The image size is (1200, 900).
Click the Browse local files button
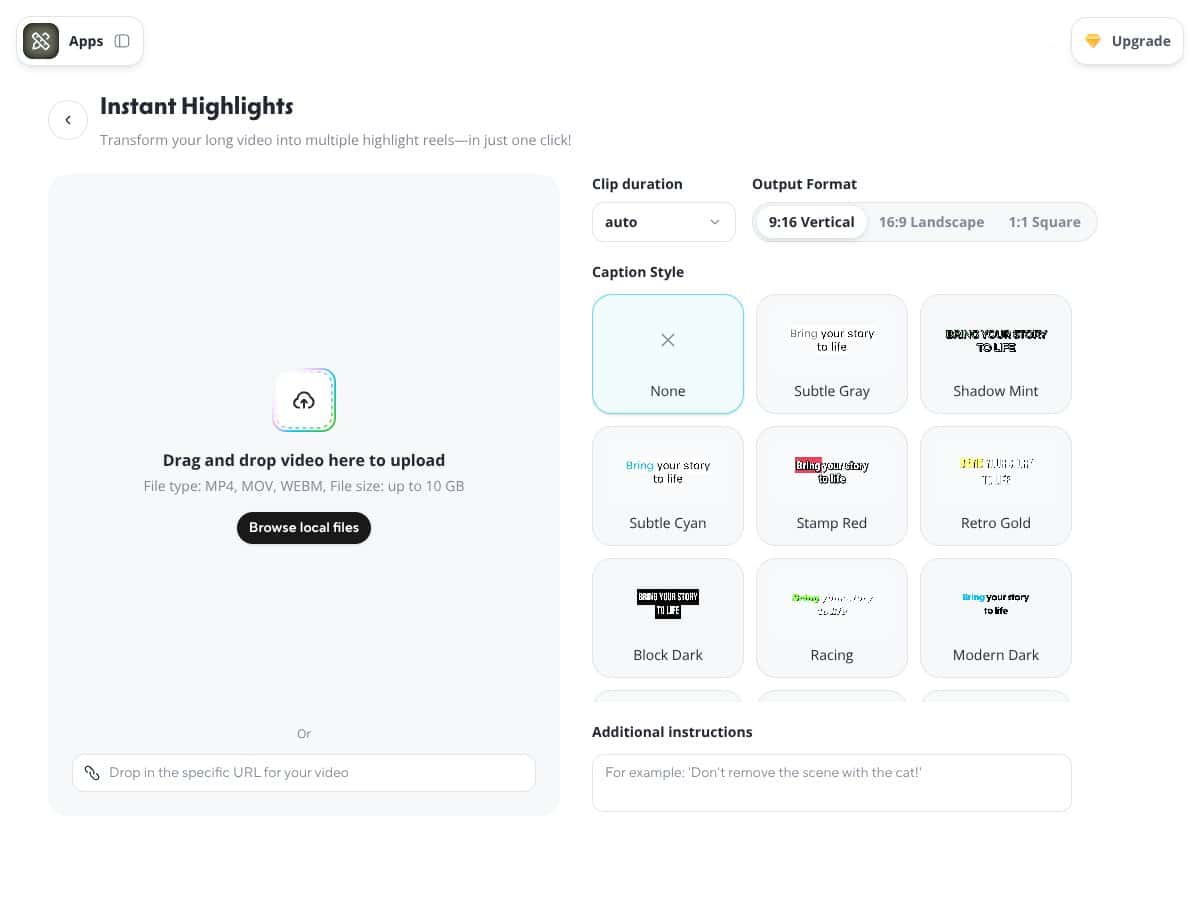pos(304,528)
